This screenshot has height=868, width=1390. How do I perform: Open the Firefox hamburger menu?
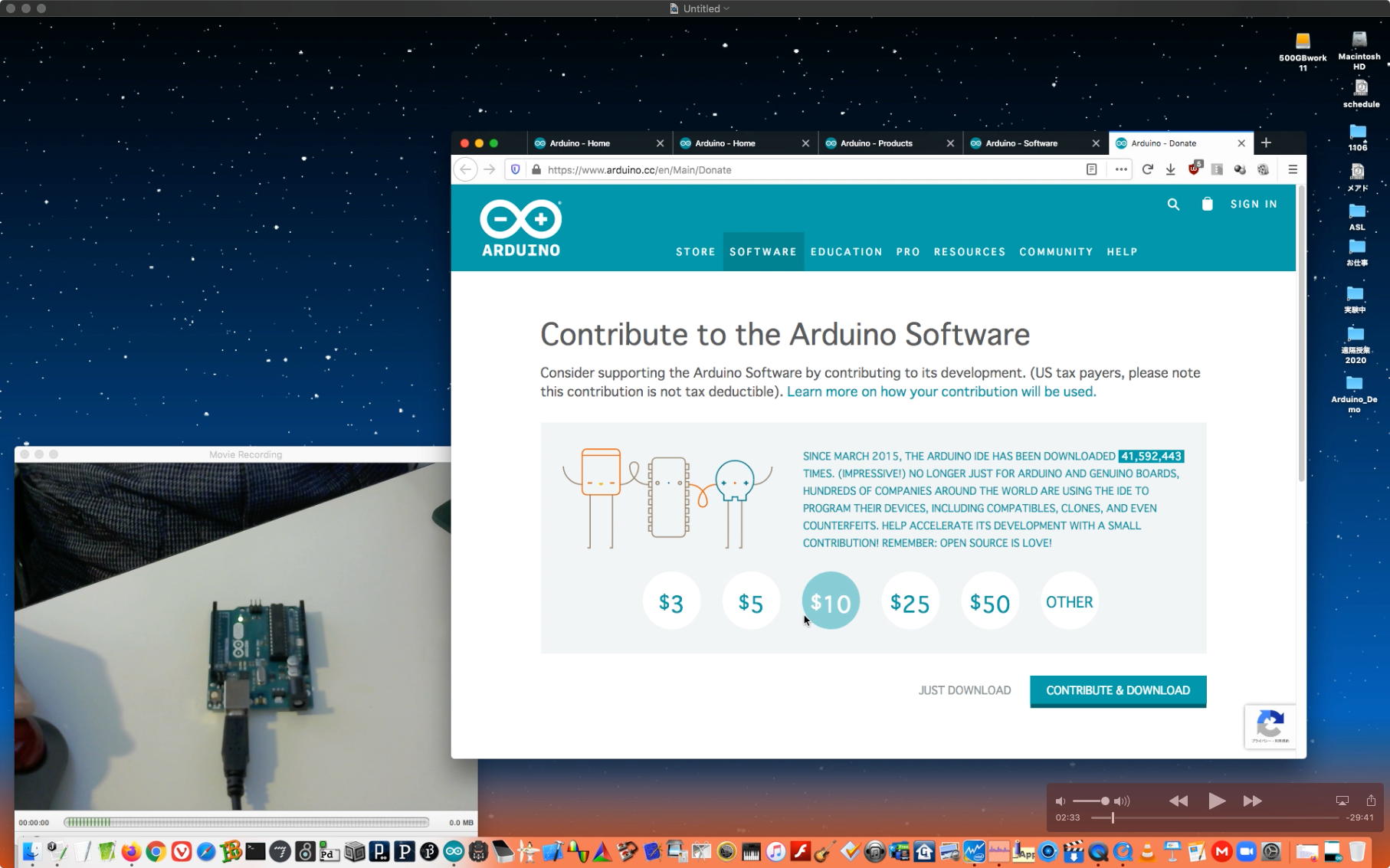(x=1293, y=169)
